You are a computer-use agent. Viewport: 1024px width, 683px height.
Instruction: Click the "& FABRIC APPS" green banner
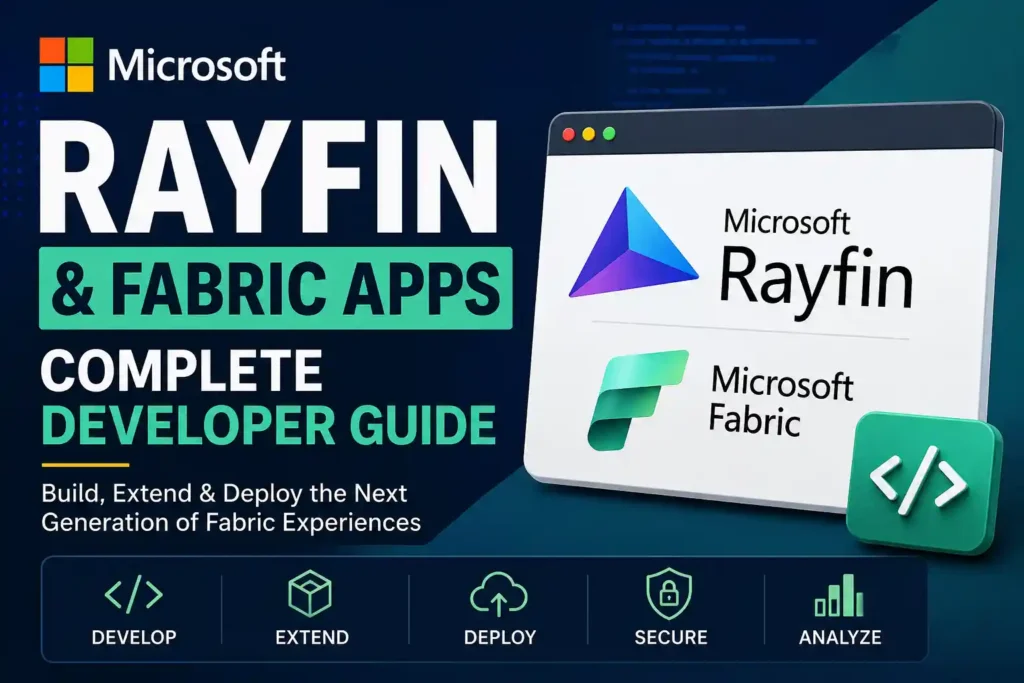pos(276,288)
